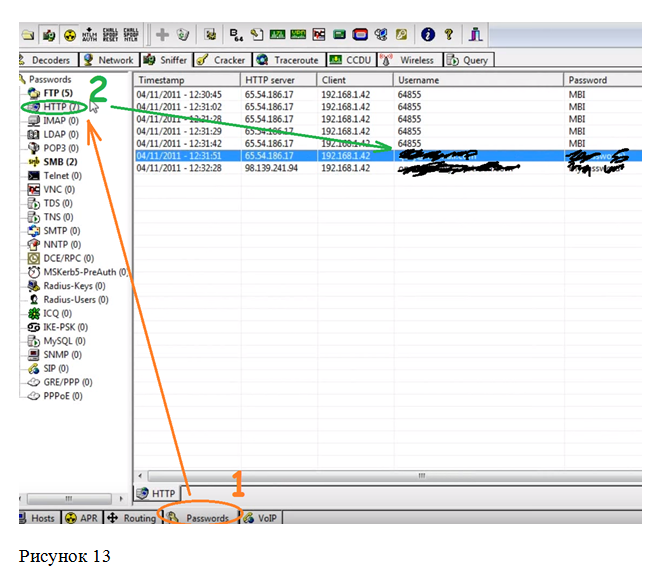Screen dimensions: 671x577
Task: Open the VNC password decoder toolbar icon
Action: tap(319, 35)
